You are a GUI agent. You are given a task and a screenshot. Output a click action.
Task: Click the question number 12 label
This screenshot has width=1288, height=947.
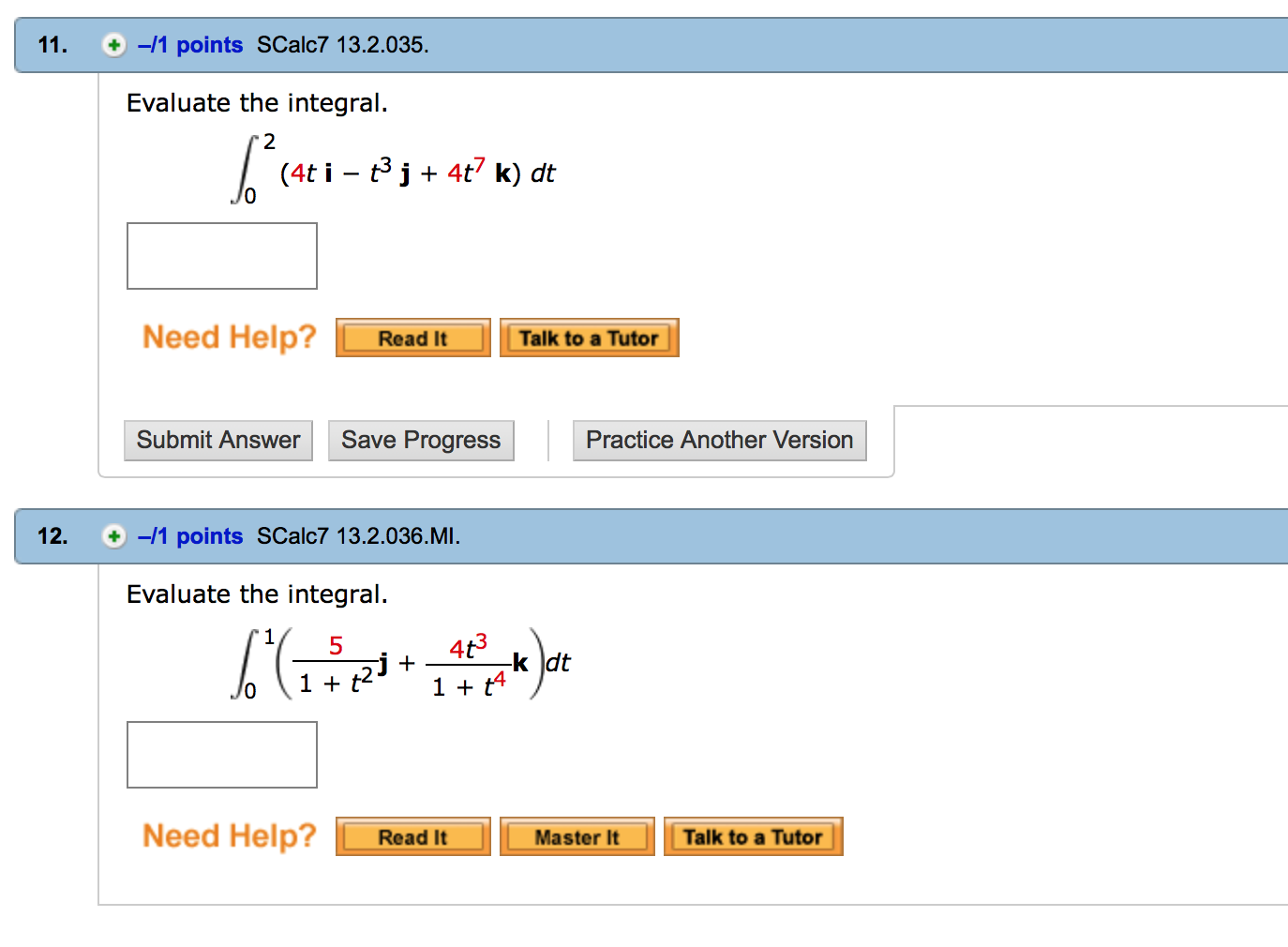point(52,536)
